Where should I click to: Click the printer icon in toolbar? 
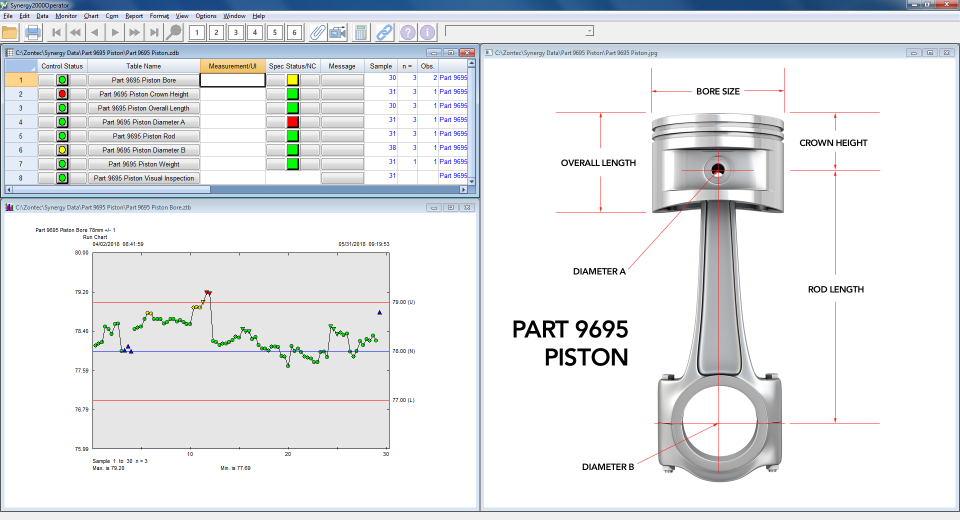33,33
